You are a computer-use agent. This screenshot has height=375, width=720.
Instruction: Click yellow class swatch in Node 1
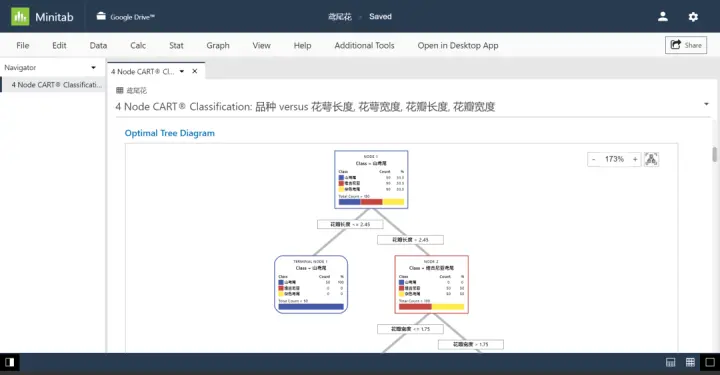coord(341,189)
